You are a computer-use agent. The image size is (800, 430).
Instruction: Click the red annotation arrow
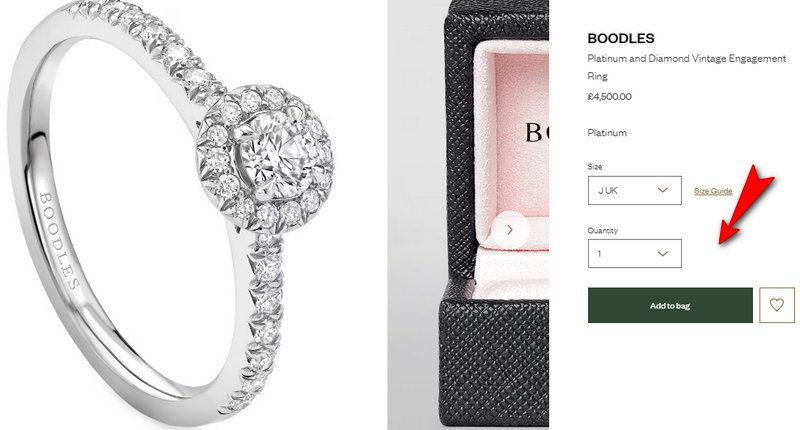coord(746,204)
